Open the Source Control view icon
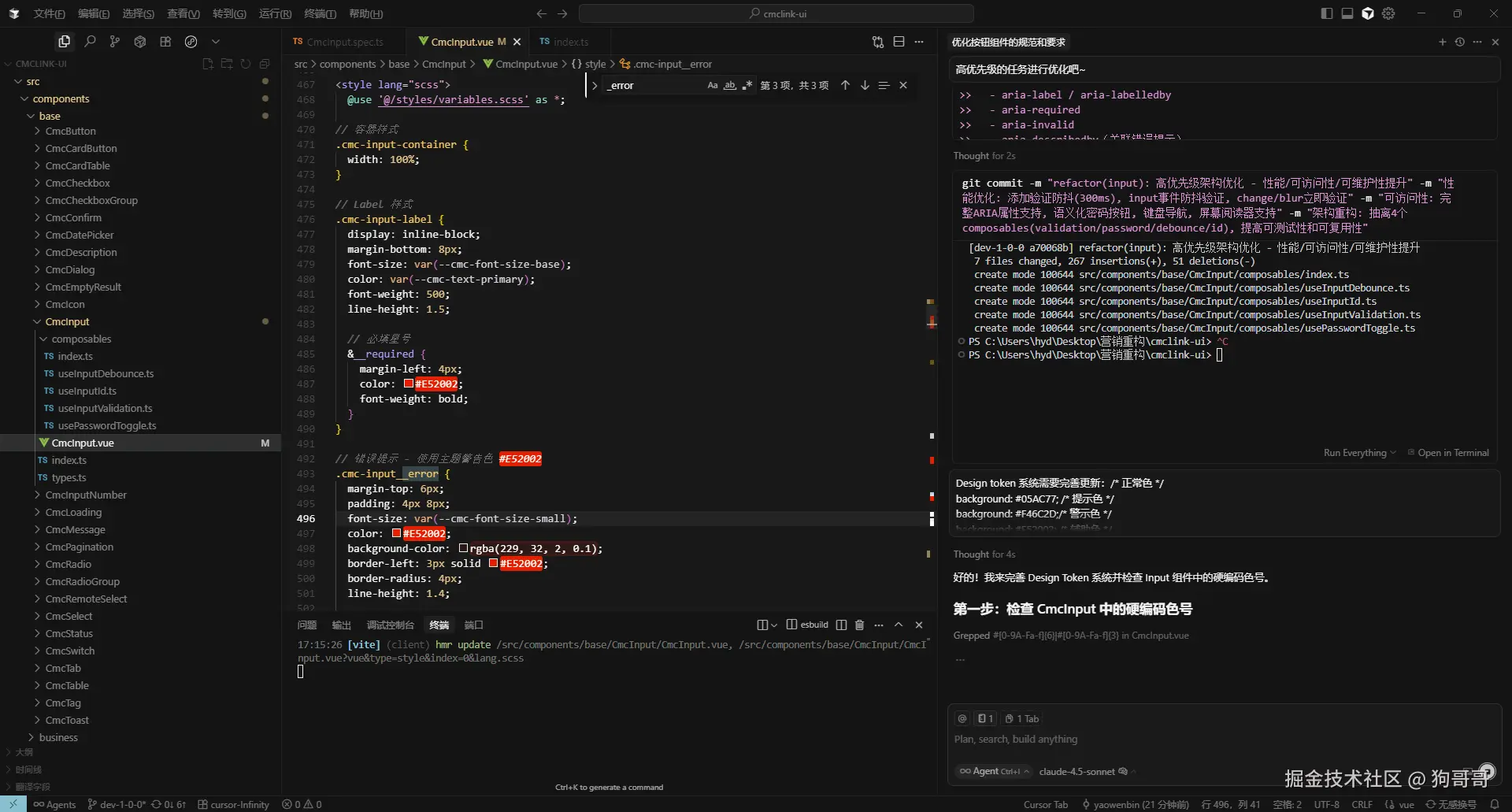Screen dimensions: 1512x812 click(x=115, y=42)
